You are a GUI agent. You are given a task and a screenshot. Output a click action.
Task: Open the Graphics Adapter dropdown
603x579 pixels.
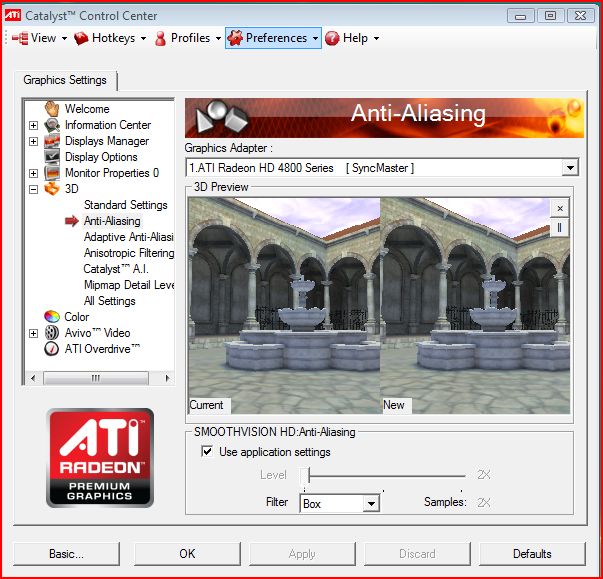pos(570,168)
